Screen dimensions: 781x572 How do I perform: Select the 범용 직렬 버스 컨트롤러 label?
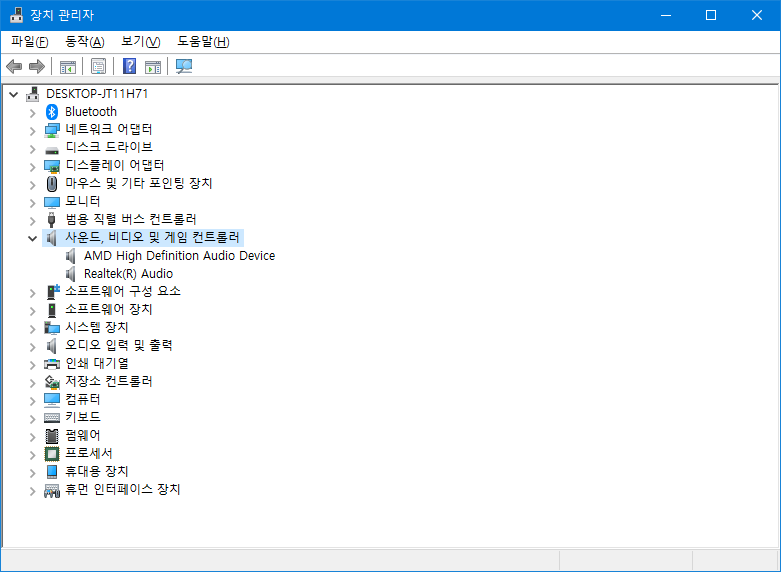pos(130,219)
